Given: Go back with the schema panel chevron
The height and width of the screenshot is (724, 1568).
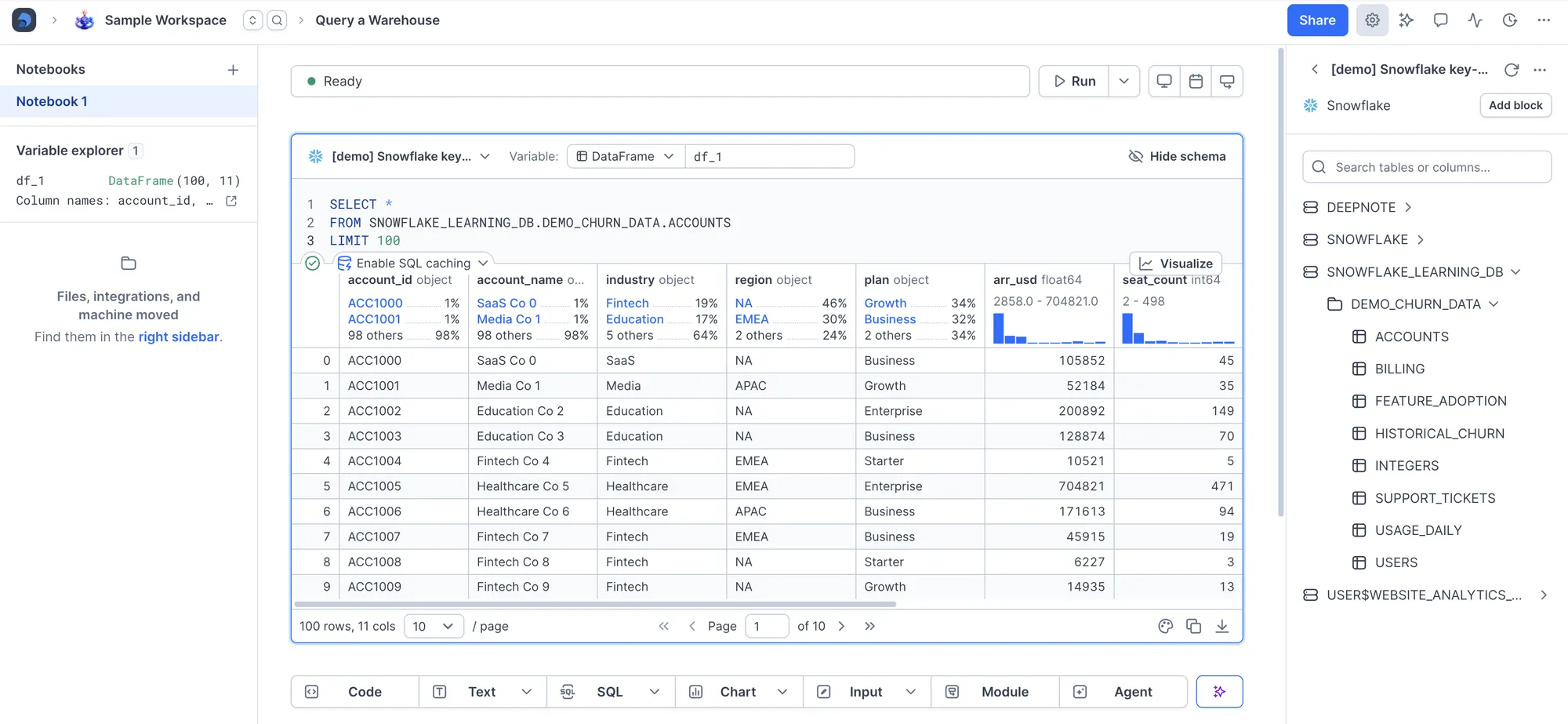Looking at the screenshot, I should point(1315,69).
